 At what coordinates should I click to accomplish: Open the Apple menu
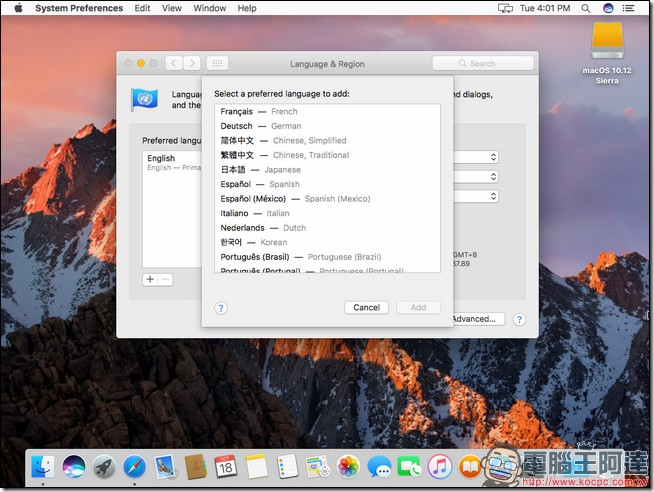coord(18,8)
